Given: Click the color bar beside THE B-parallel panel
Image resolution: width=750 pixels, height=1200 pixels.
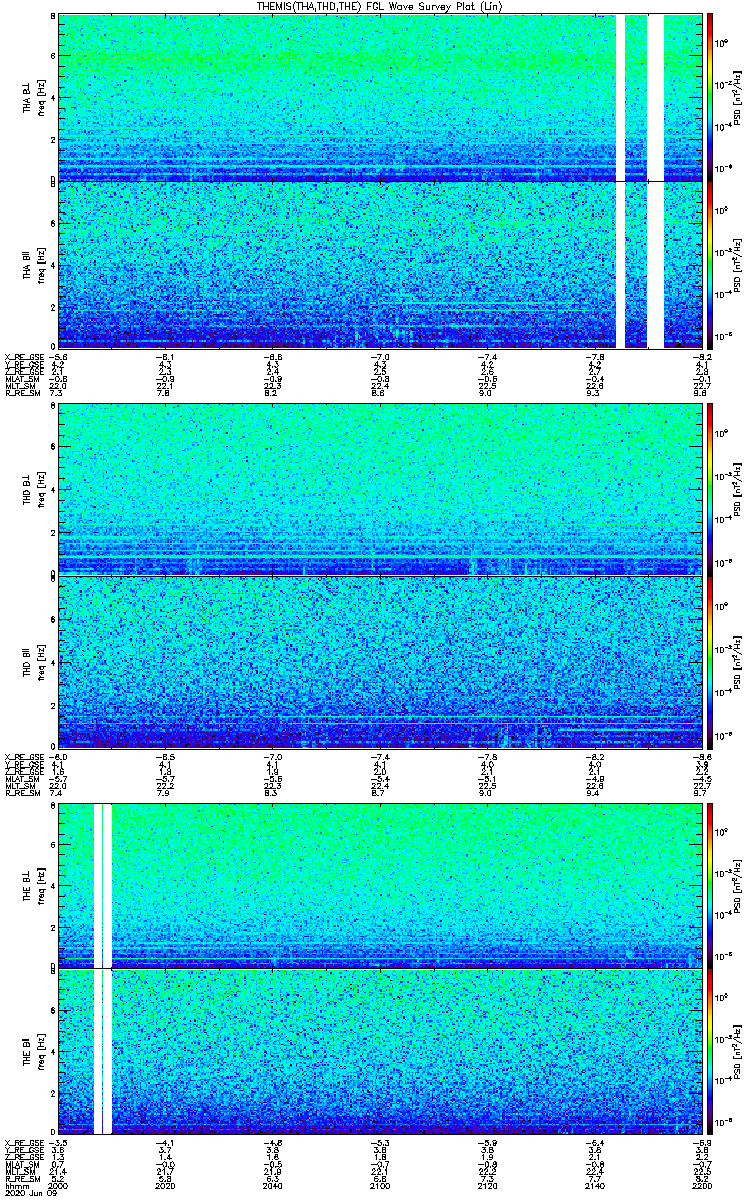Looking at the screenshot, I should (709, 1051).
